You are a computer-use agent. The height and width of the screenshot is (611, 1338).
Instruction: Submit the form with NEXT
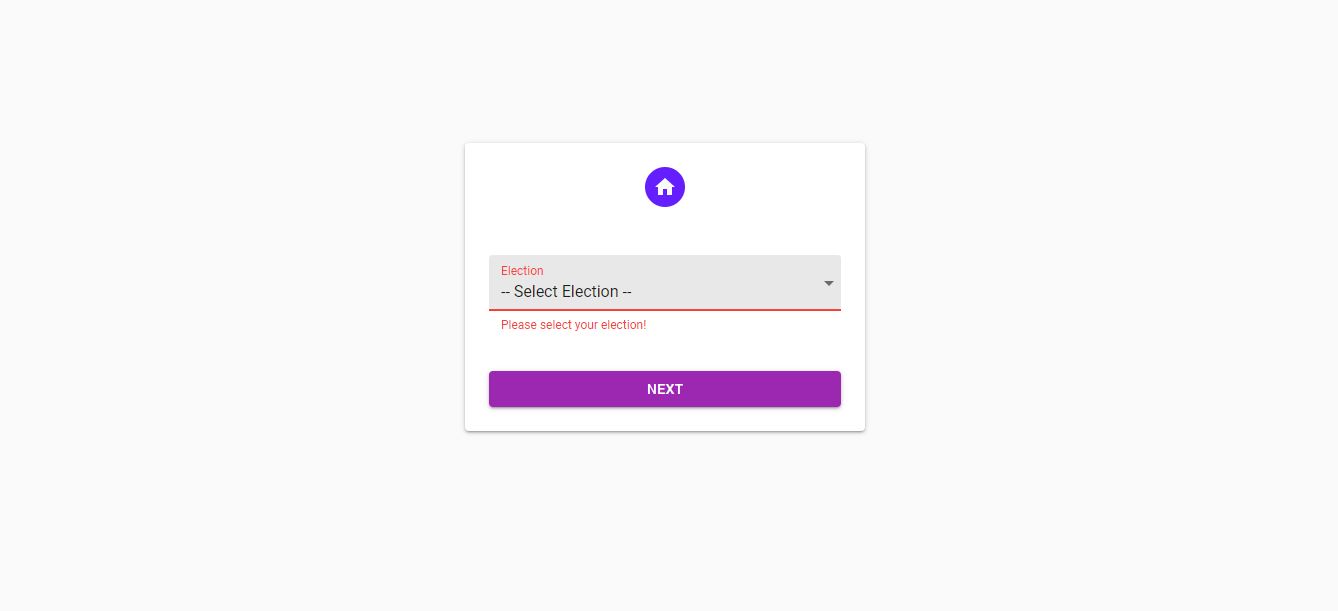click(665, 389)
